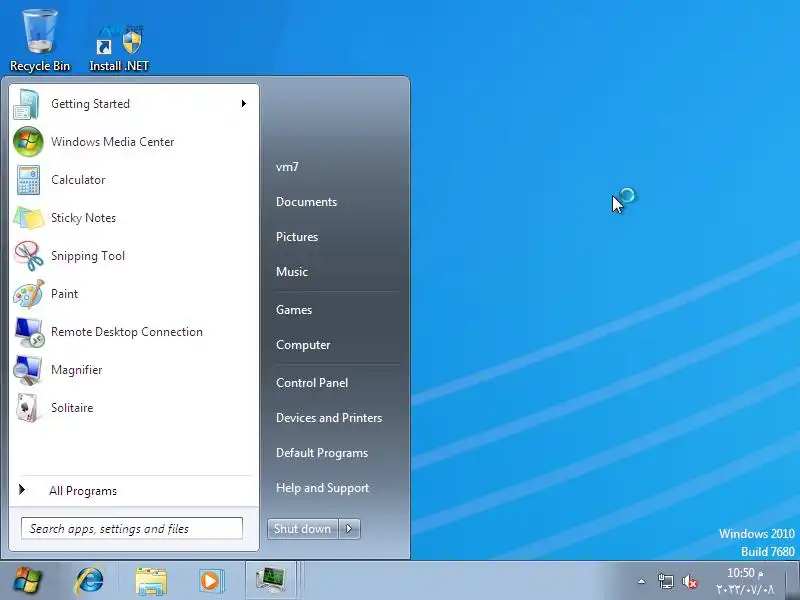Select the Sticky Notes label
The width and height of the screenshot is (800, 600).
(84, 218)
